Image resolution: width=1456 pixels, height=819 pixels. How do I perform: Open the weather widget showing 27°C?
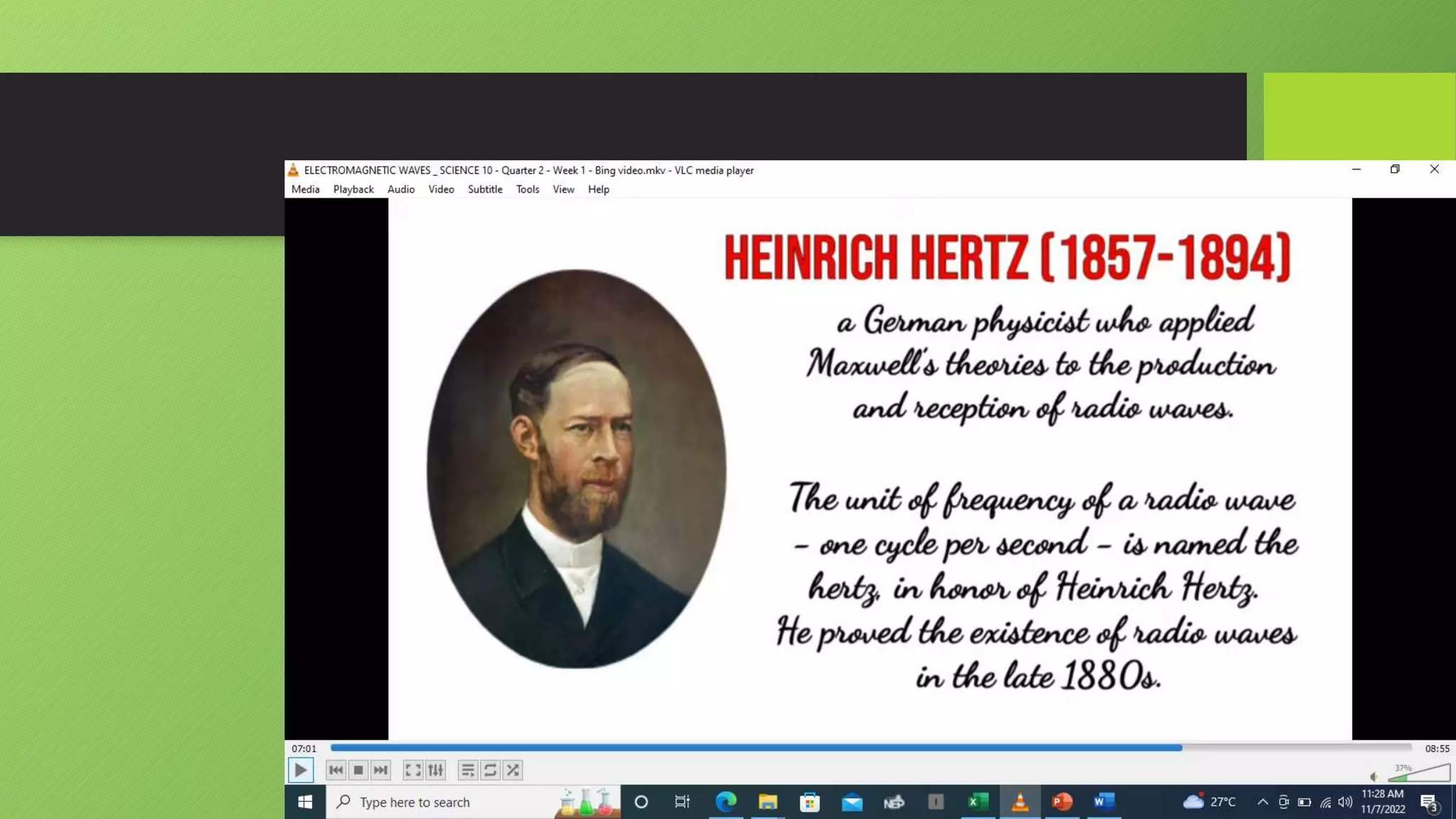coord(1209,802)
